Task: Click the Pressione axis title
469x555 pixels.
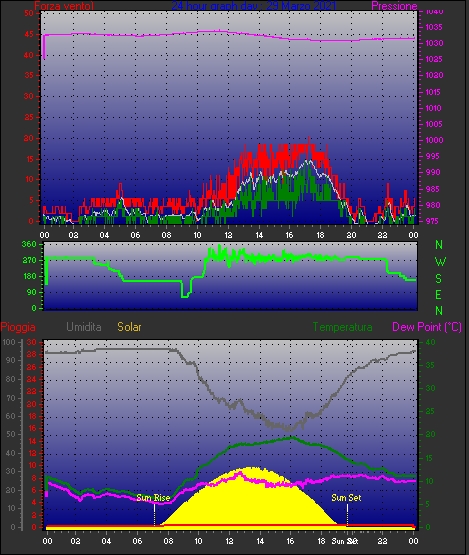Action: pyautogui.click(x=394, y=6)
